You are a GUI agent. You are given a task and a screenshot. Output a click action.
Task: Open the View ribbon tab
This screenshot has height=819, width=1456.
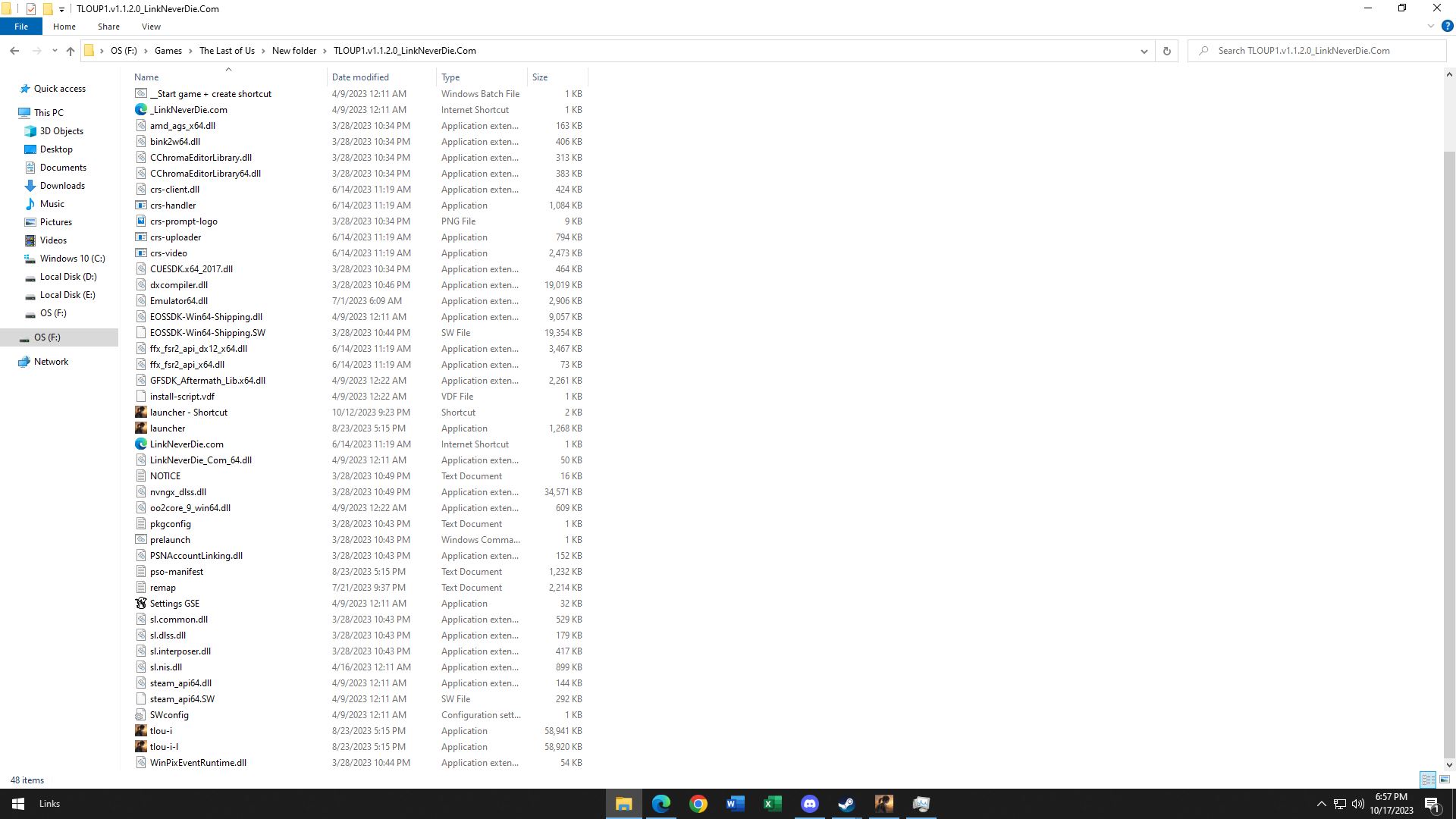[151, 27]
